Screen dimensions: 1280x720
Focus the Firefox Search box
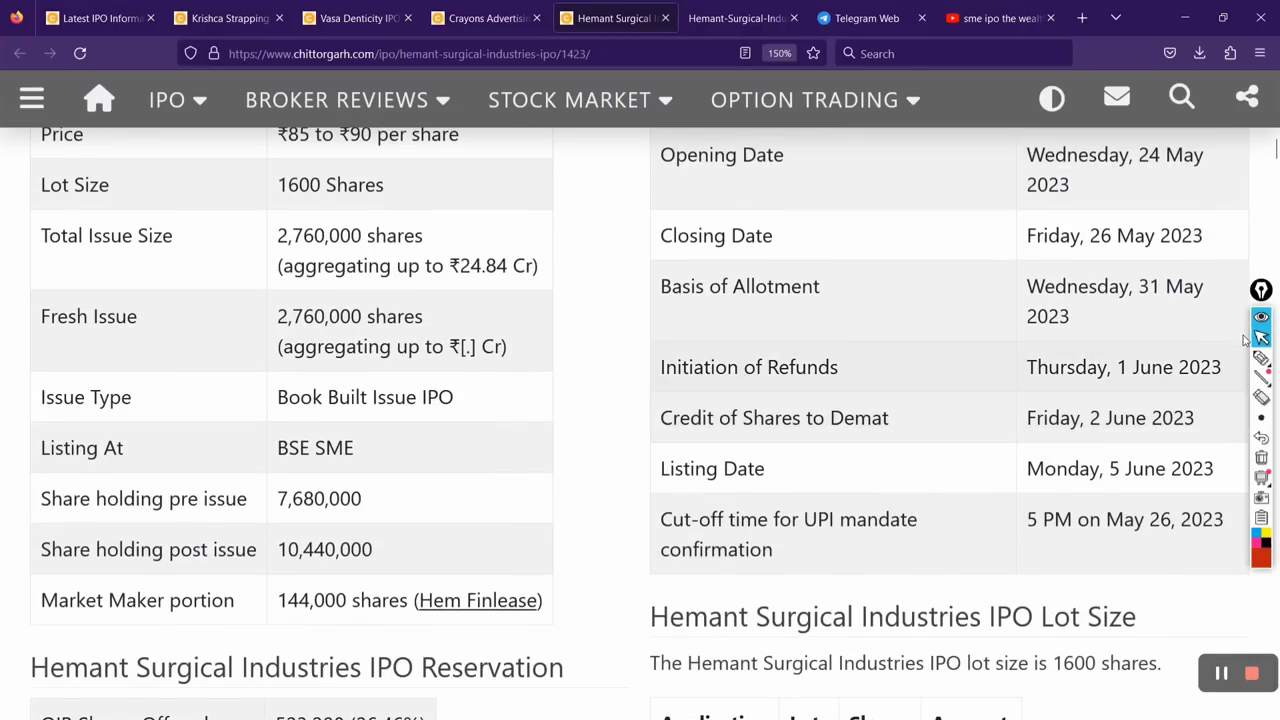[954, 53]
